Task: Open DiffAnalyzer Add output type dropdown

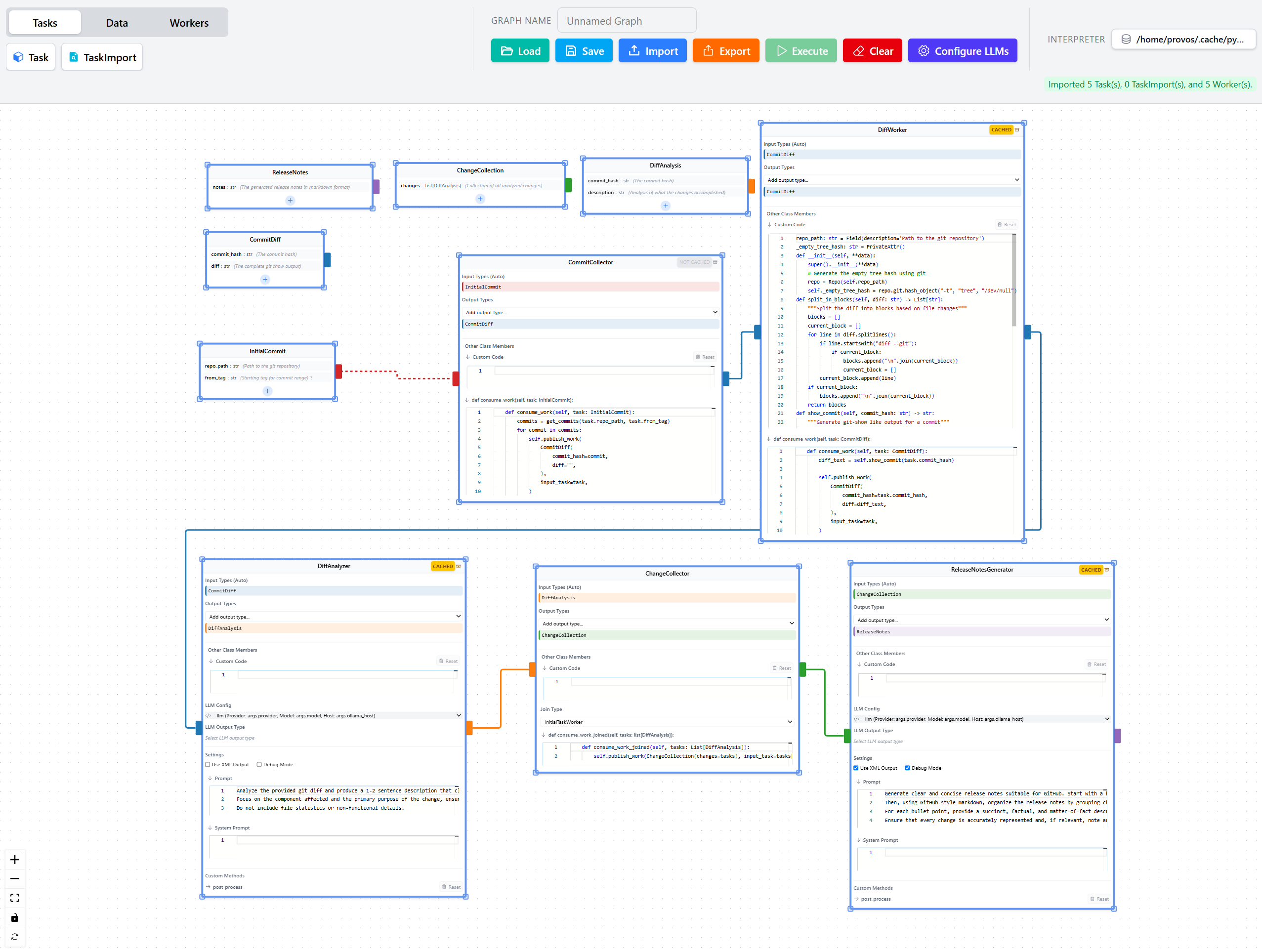Action: point(335,617)
